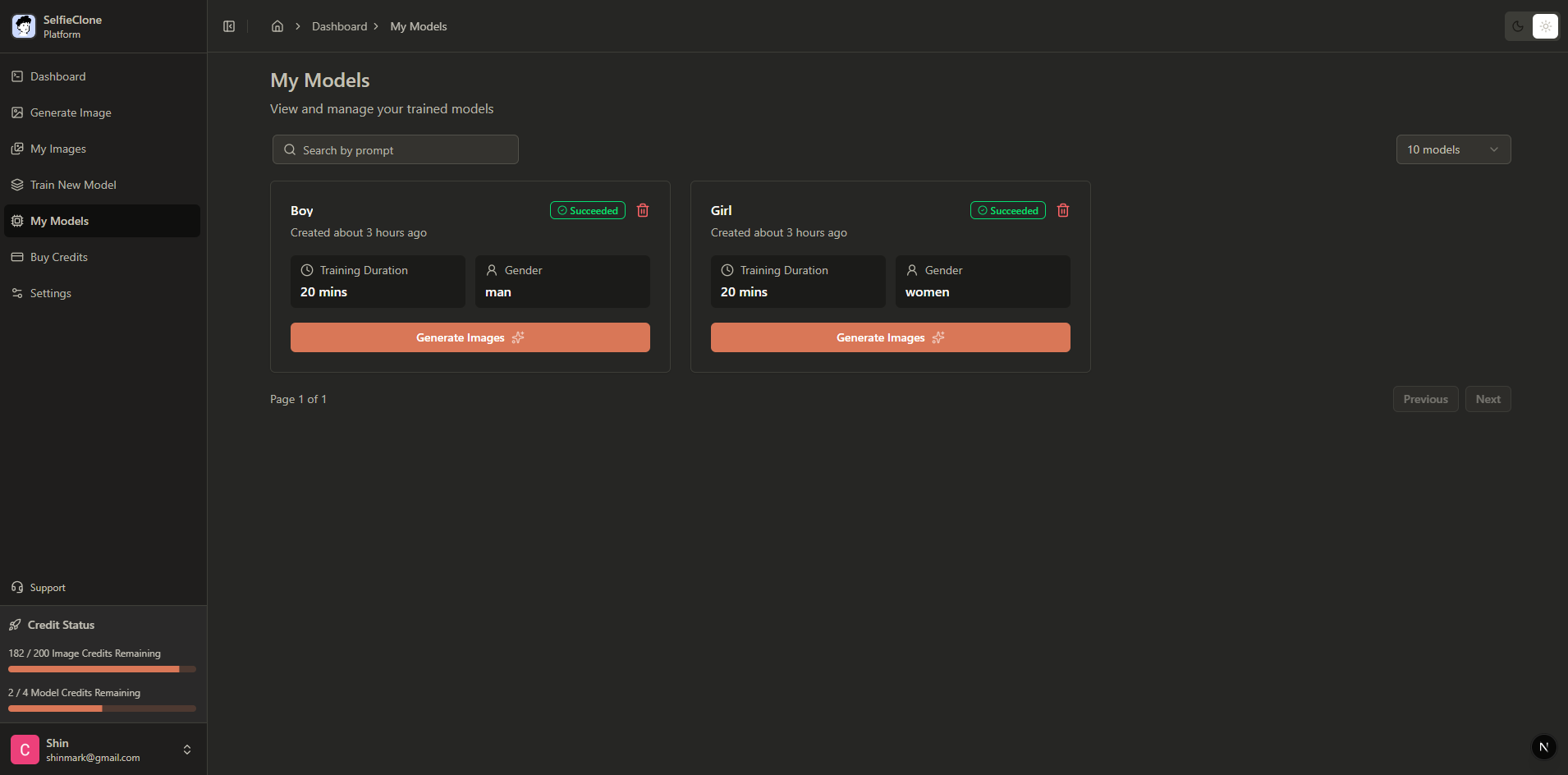
Task: Open Settings from the sidebar menu
Action: point(50,292)
